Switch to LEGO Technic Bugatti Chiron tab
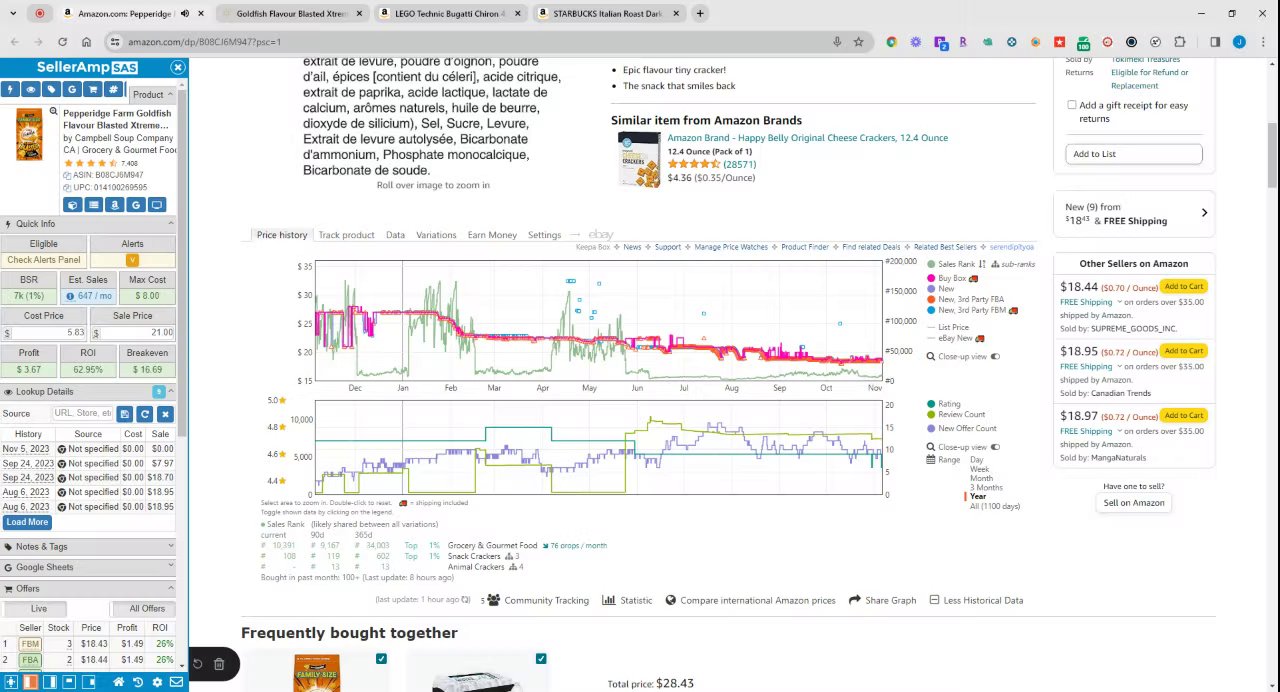This screenshot has height=692, width=1280. 451,13
